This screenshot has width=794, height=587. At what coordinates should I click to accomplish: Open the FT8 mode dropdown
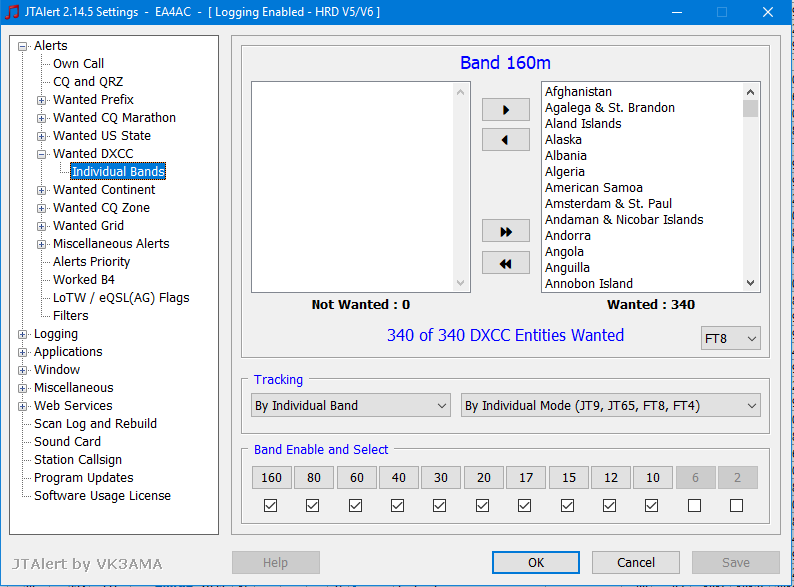pos(730,338)
